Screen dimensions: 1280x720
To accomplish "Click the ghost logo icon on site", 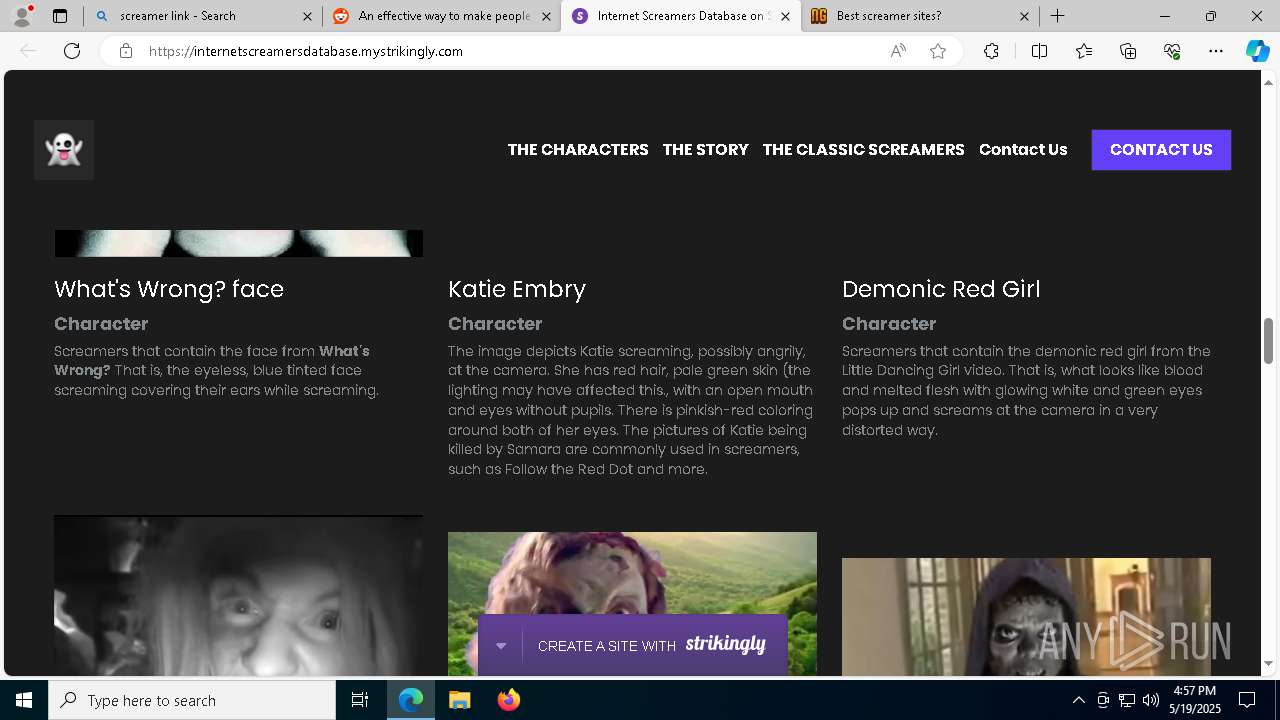I will [64, 150].
